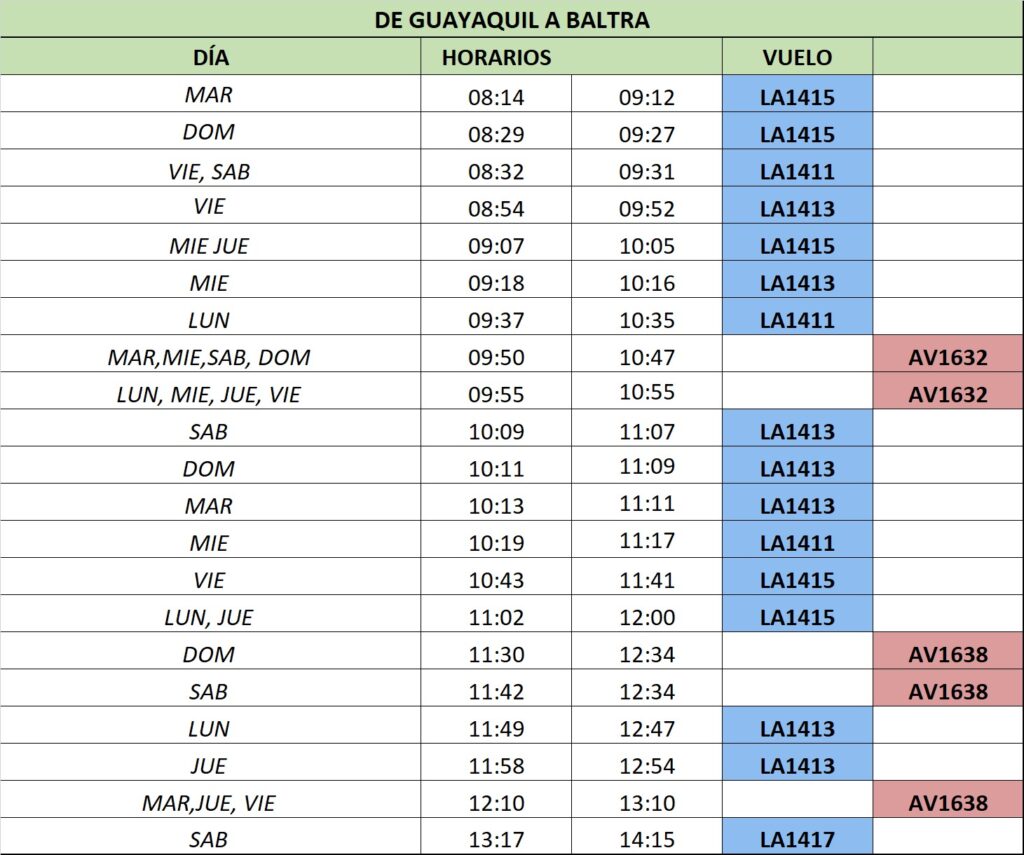Select the 08:14 departure time cell
This screenshot has width=1024, height=855.
point(496,97)
